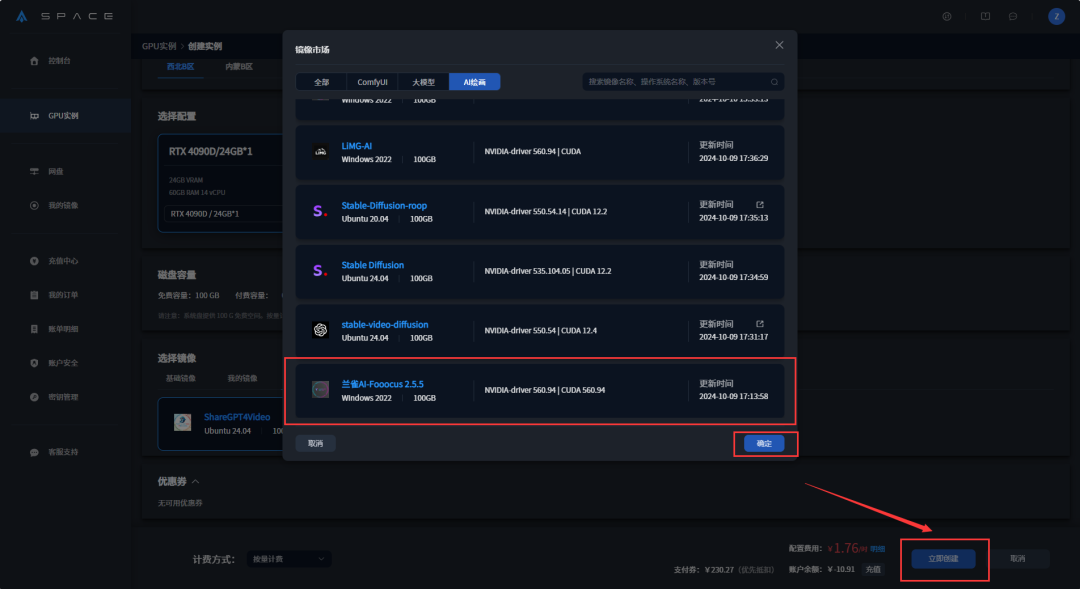The height and width of the screenshot is (589, 1080).
Task: Open 网盘 icon in sidebar
Action: (x=34, y=172)
